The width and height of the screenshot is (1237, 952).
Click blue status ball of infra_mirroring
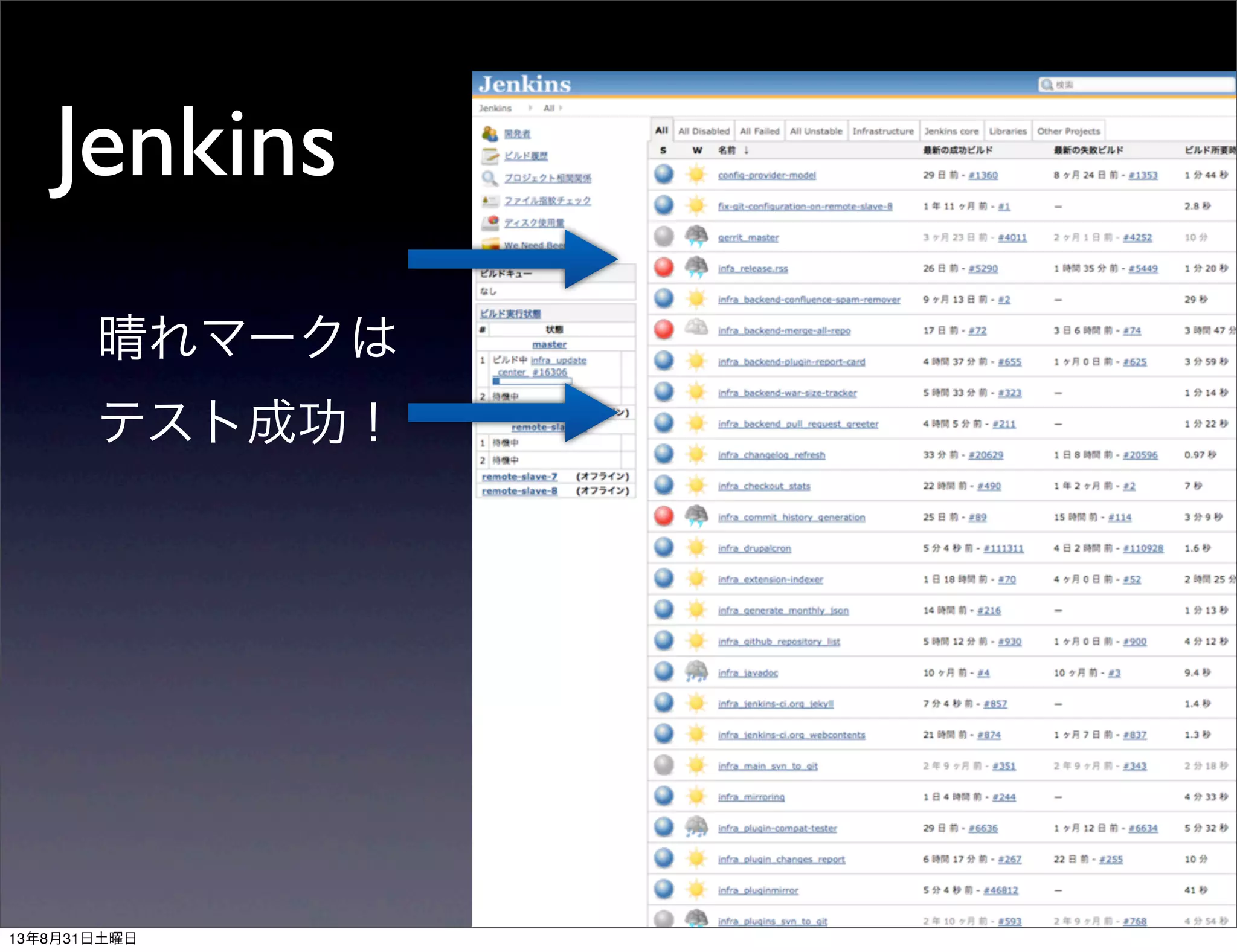[x=664, y=796]
